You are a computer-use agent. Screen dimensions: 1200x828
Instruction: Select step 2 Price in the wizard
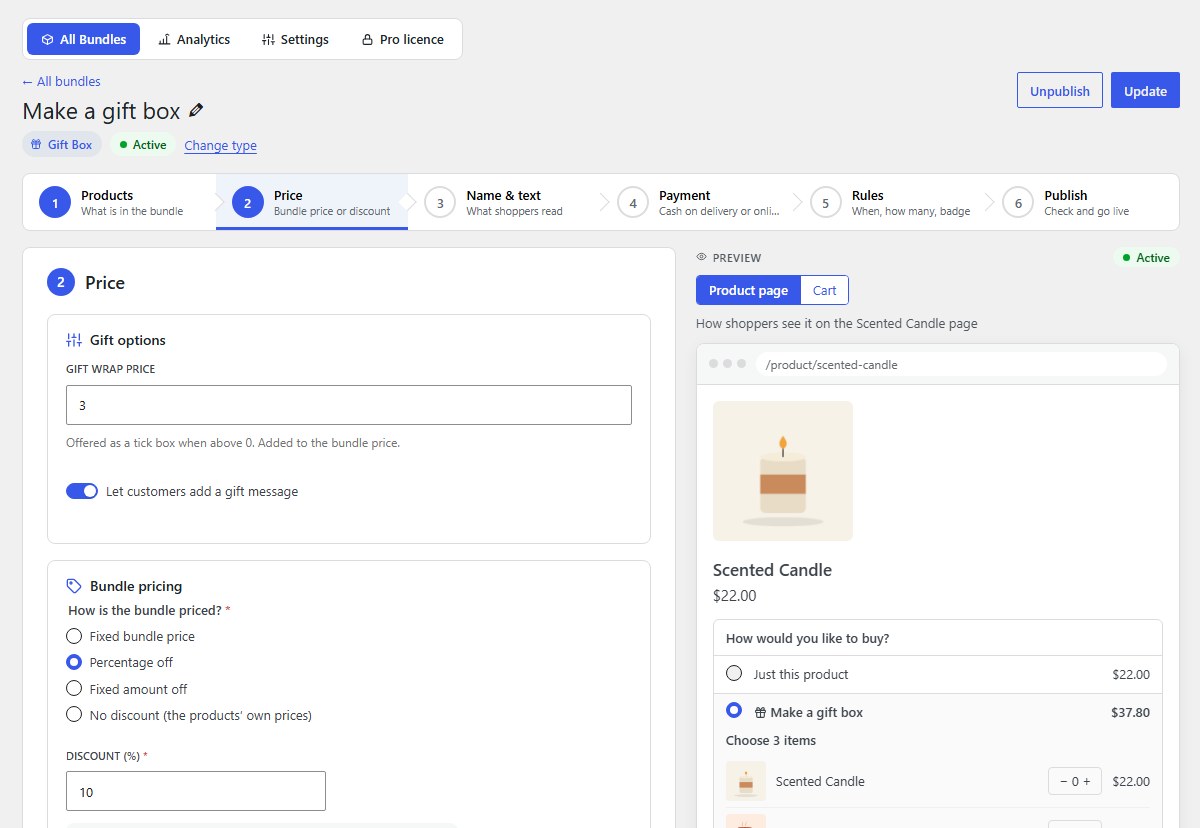click(312, 202)
